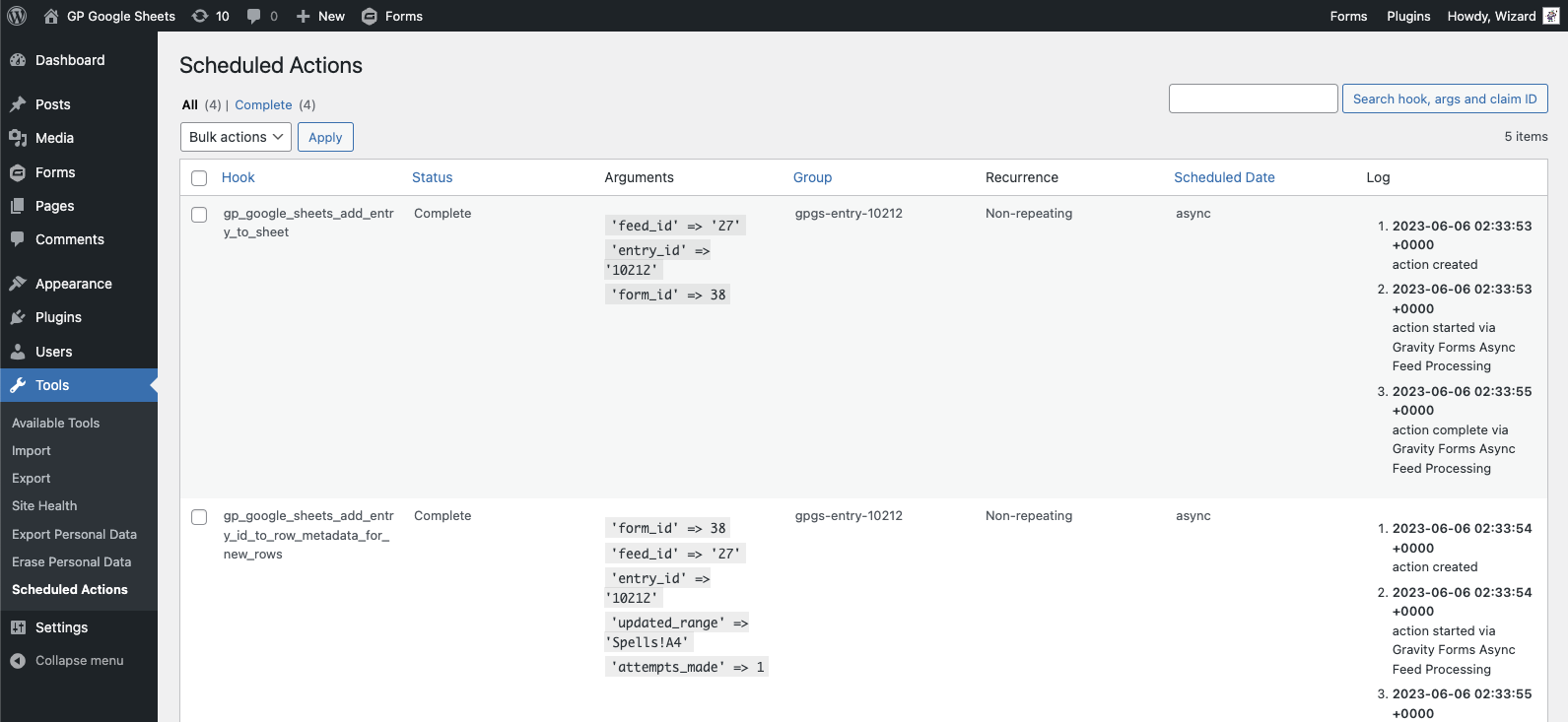The height and width of the screenshot is (722, 1568).
Task: Open Erase Personal Data
Action: pyautogui.click(x=72, y=561)
